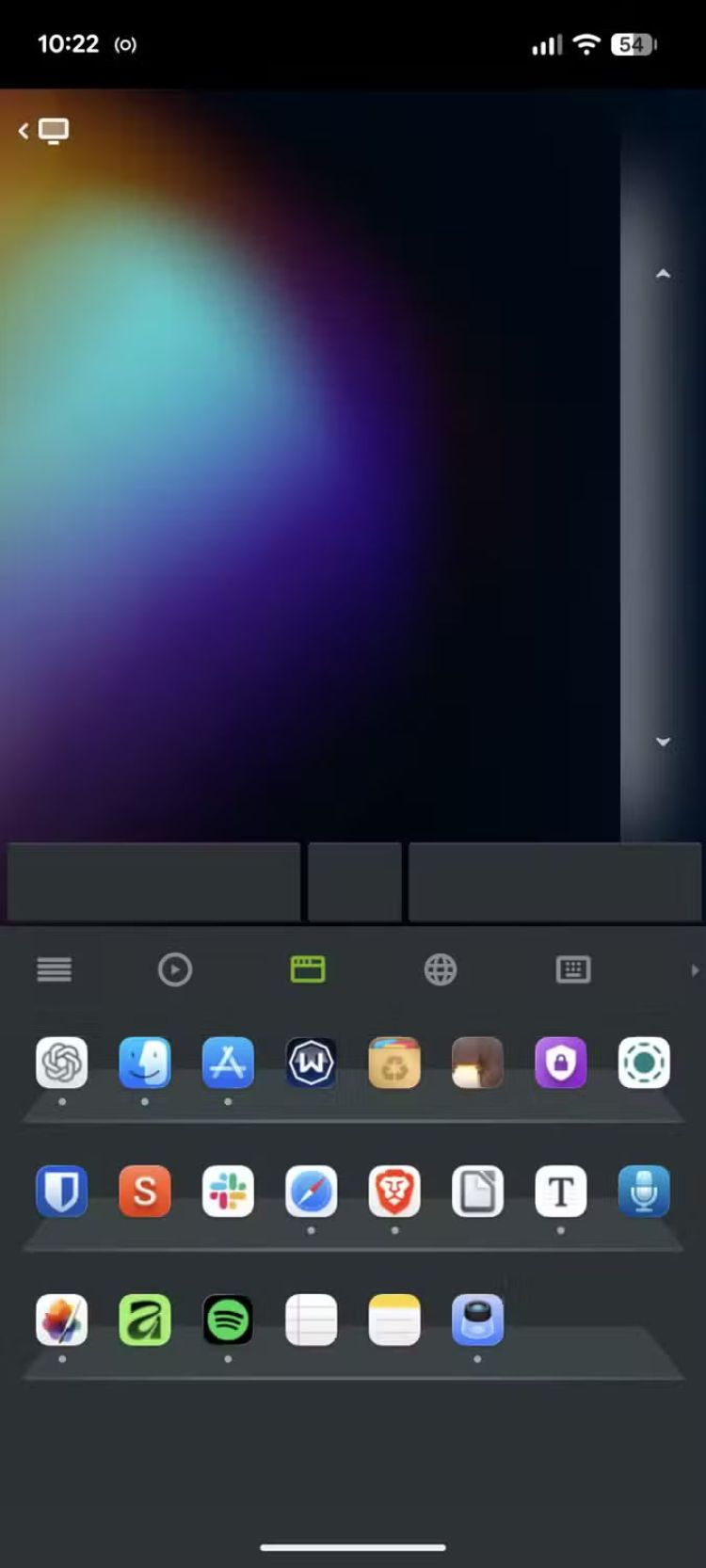Screen dimensions: 706x1568
Task: Launch the Bitwarden shield icon
Action: (62, 1192)
